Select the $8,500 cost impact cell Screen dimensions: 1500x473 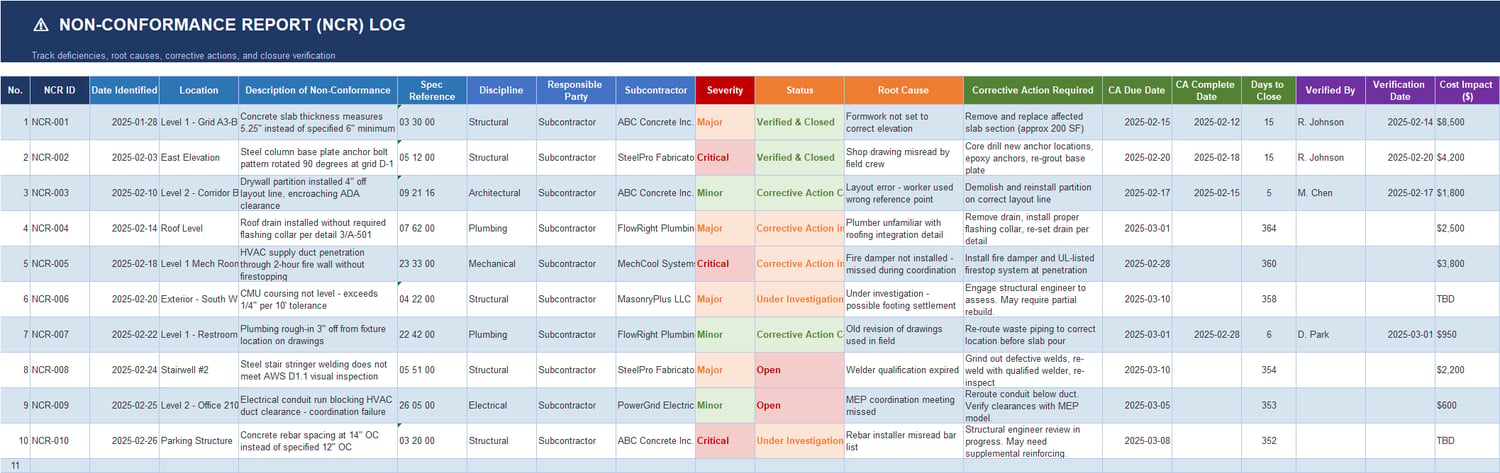[1468, 122]
